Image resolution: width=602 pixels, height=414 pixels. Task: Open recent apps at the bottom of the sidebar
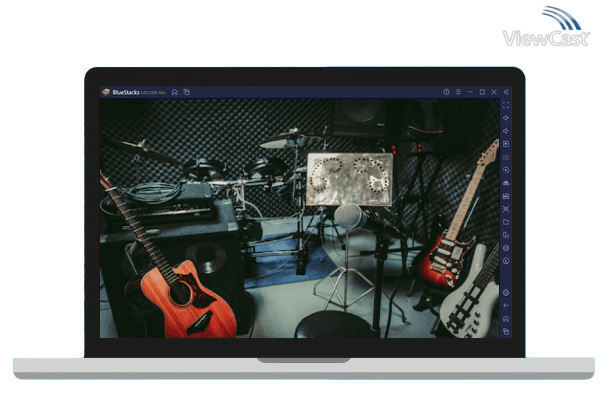tap(506, 331)
